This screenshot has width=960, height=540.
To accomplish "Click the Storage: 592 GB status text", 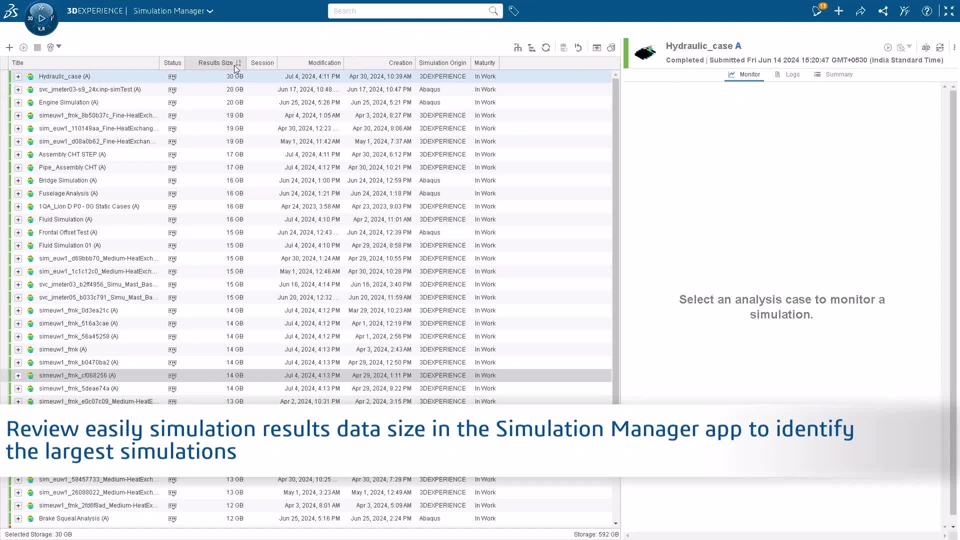I will (596, 534).
